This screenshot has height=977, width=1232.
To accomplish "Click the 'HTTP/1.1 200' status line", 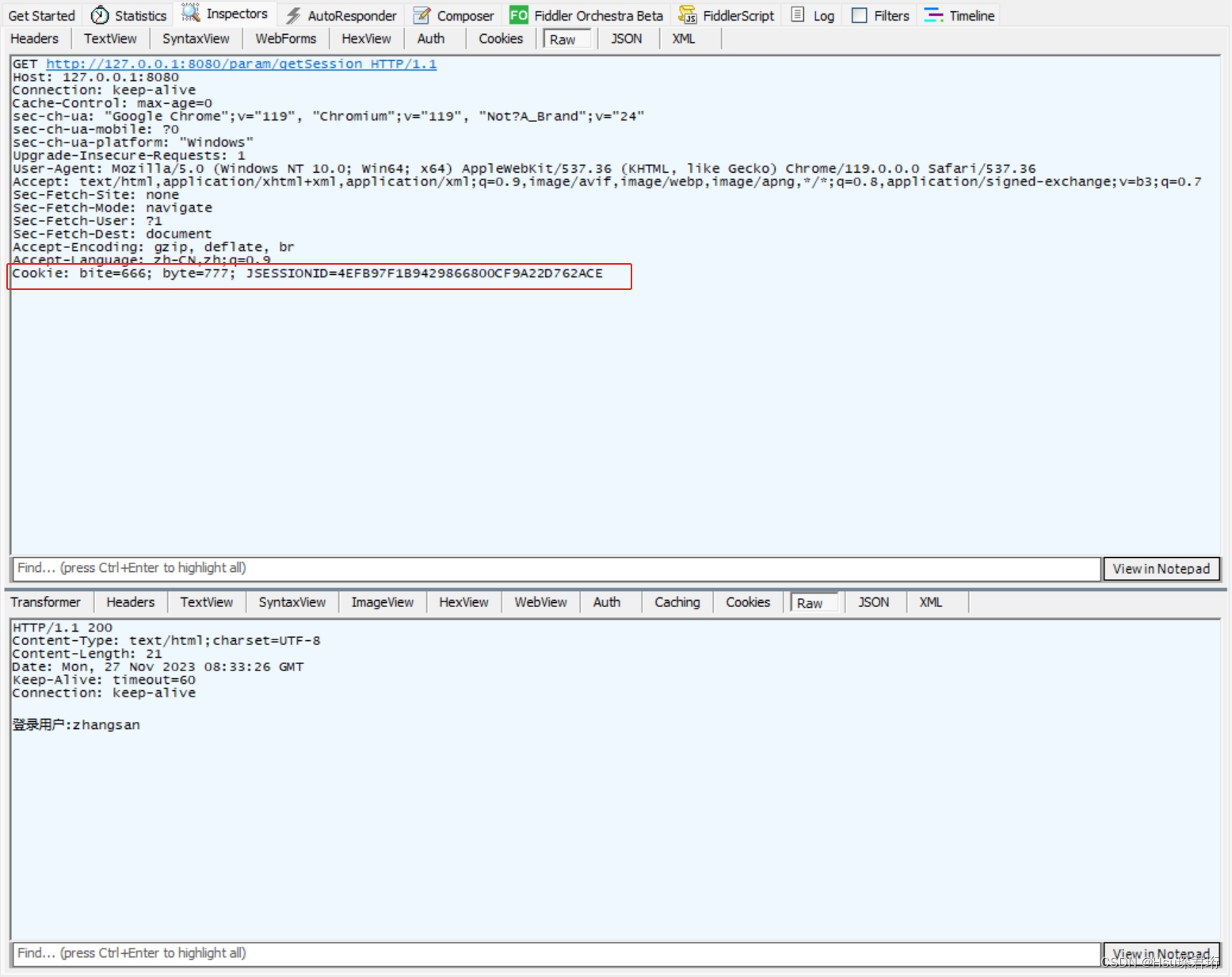I will pyautogui.click(x=62, y=628).
